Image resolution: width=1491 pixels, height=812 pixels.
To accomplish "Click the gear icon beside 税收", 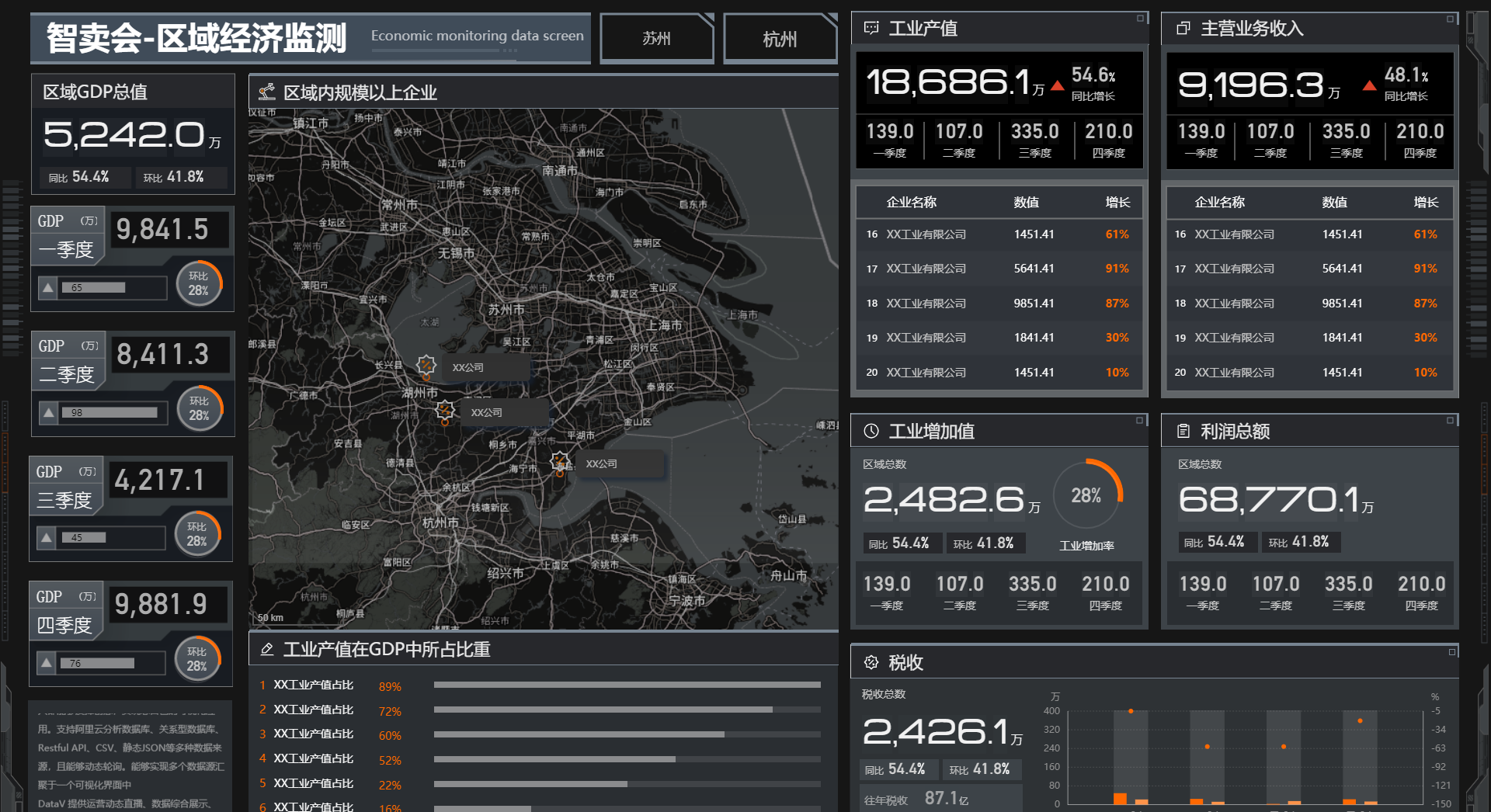I will click(x=871, y=662).
